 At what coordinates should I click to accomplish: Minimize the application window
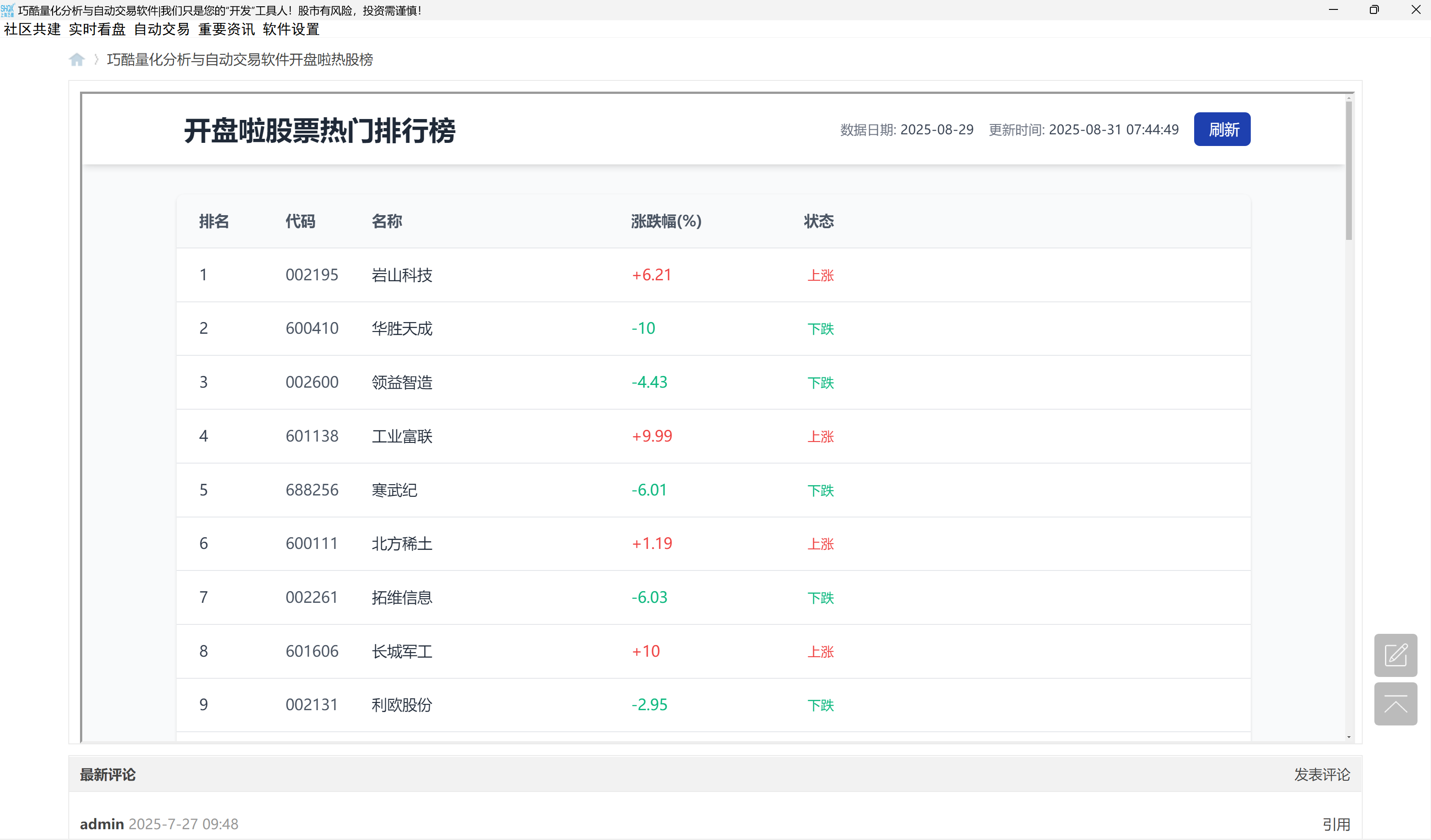coord(1333,9)
